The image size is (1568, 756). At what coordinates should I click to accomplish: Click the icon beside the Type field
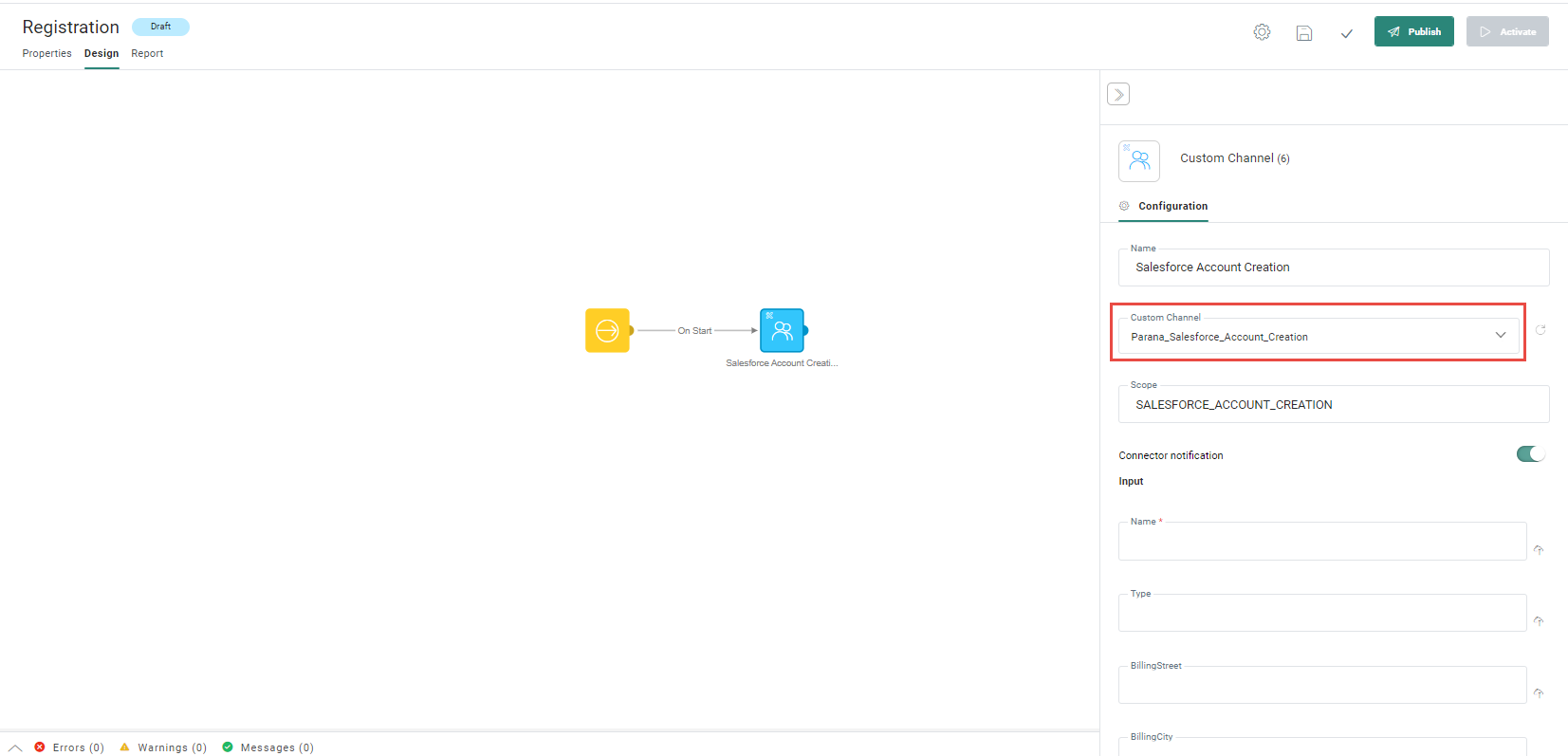click(1539, 621)
